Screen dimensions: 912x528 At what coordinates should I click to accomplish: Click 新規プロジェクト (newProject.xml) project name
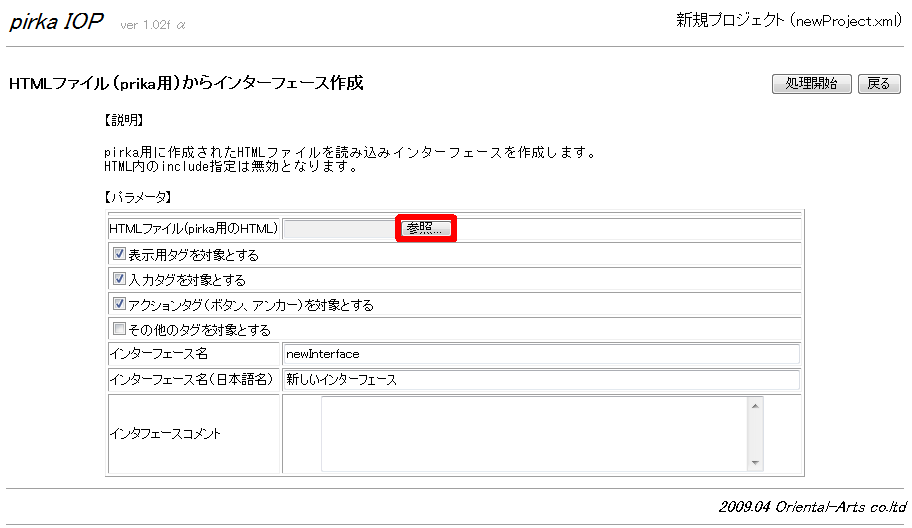coord(789,21)
